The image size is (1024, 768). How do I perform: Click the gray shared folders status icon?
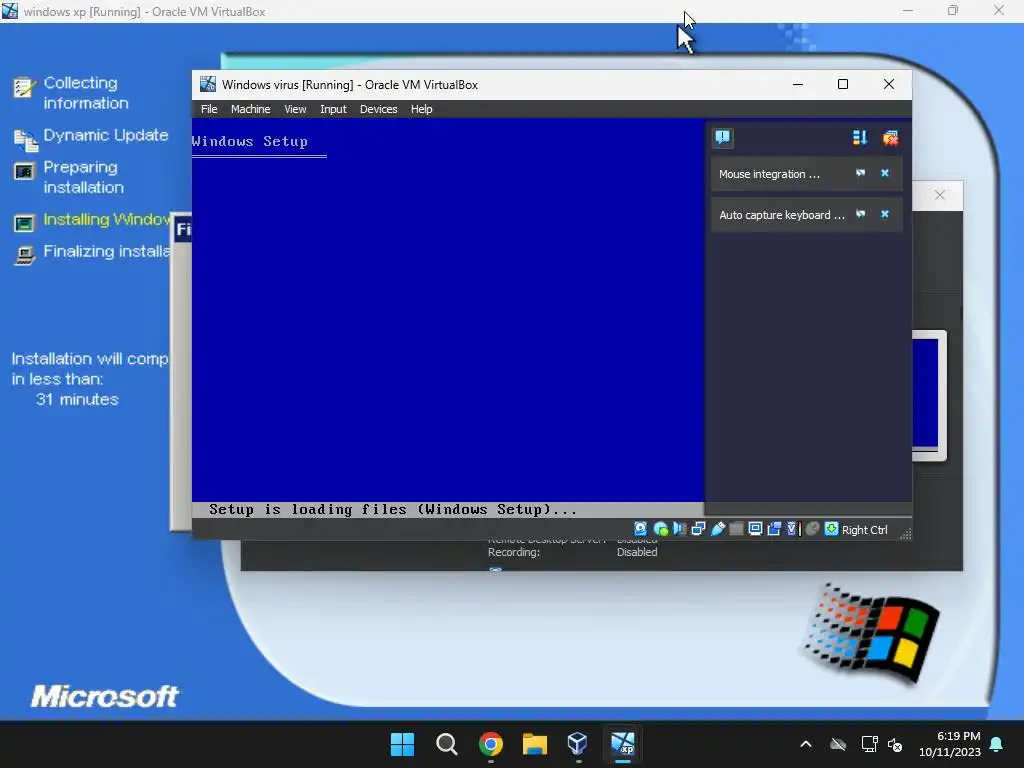pyautogui.click(x=736, y=529)
